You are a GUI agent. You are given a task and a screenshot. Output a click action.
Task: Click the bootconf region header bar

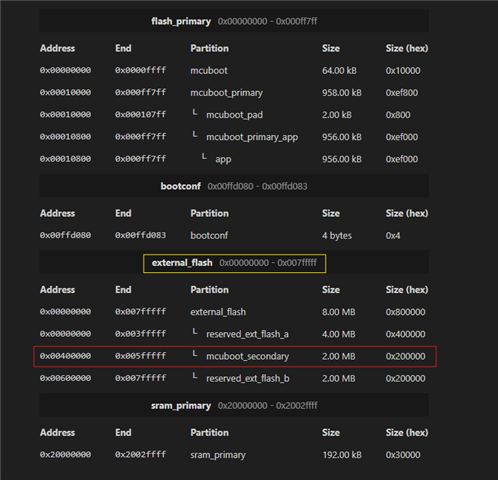coord(234,186)
